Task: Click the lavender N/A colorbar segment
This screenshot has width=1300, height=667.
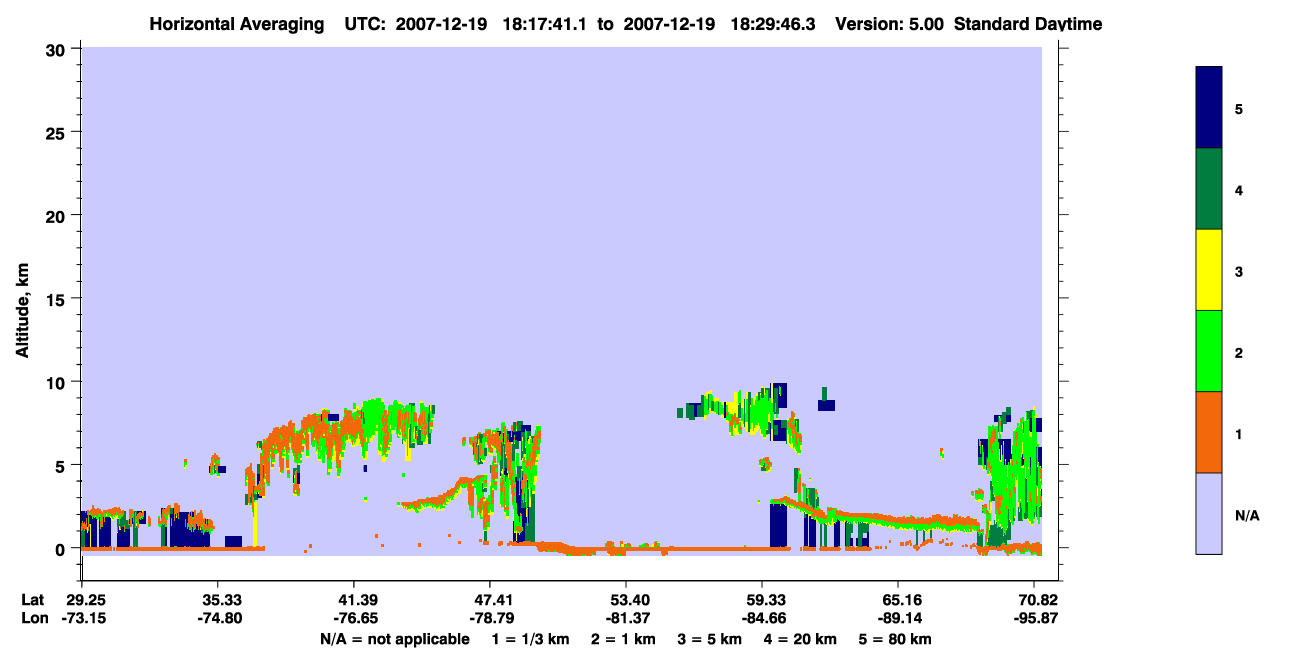Action: coord(1209,513)
